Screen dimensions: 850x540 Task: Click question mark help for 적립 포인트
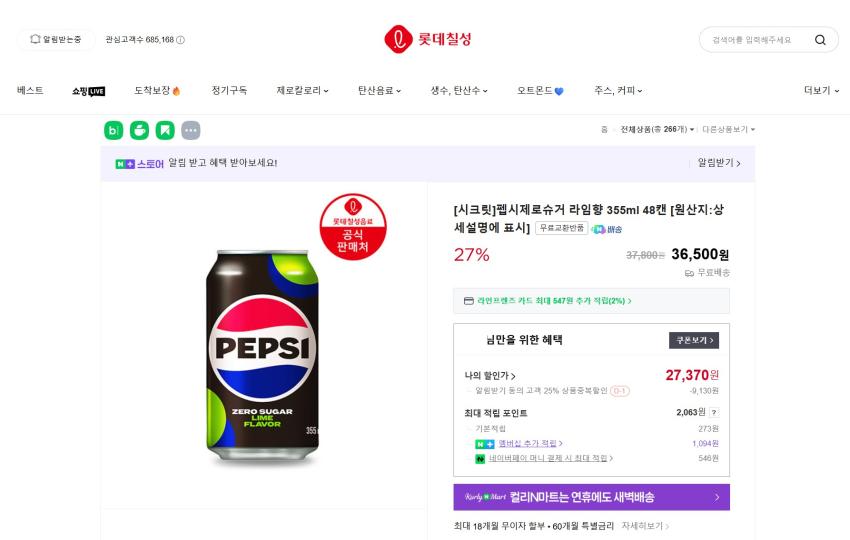pyautogui.click(x=714, y=412)
